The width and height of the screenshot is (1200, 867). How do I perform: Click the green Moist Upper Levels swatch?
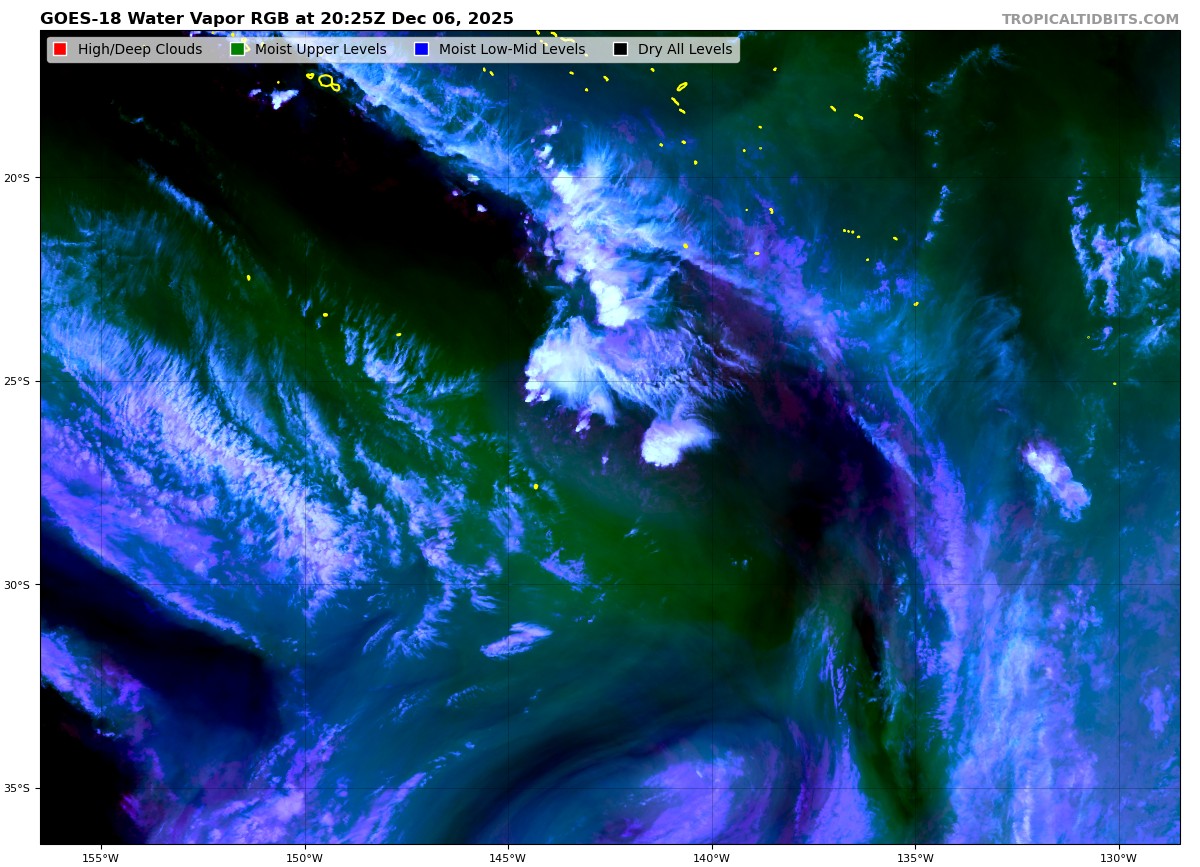[x=237, y=50]
